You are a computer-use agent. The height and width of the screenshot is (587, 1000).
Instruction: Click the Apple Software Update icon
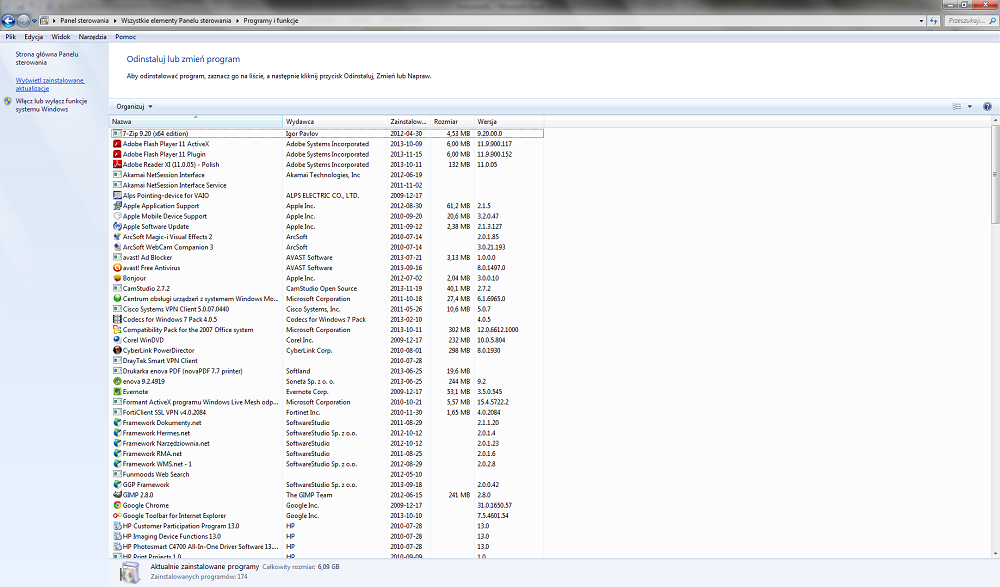pyautogui.click(x=117, y=227)
